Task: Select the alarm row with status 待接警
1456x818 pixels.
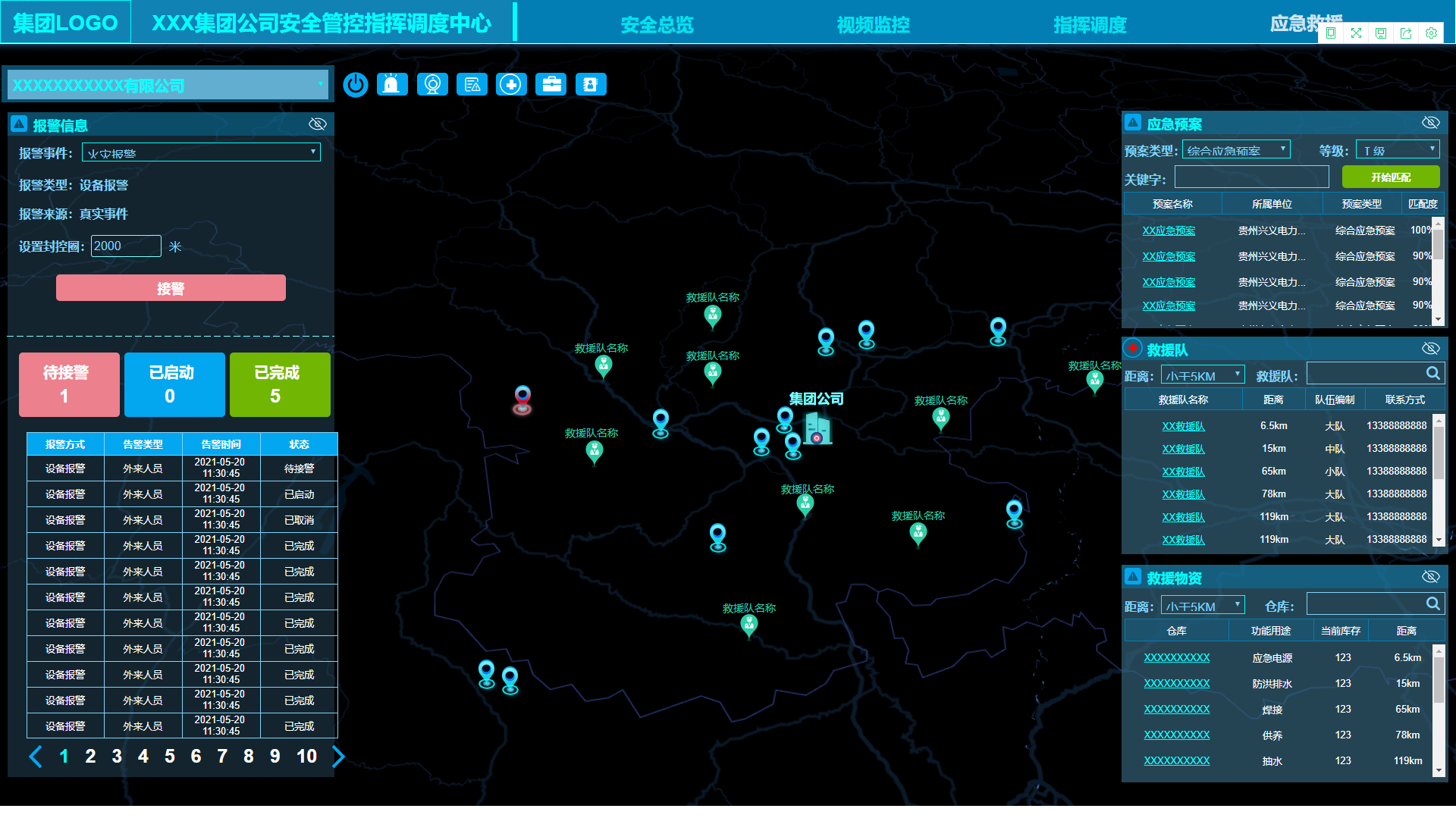Action: 182,468
